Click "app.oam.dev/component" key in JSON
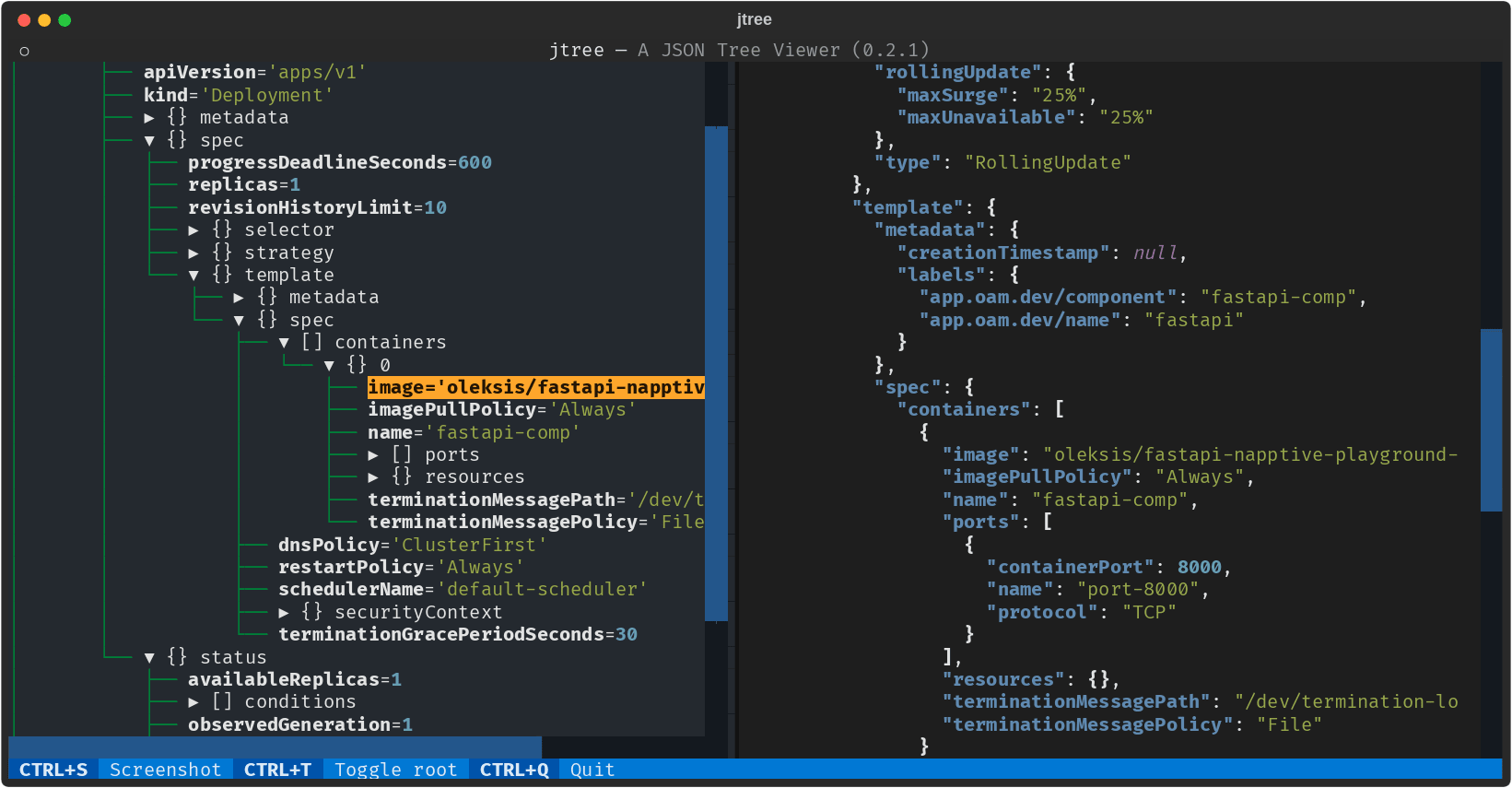Viewport: 1512px width, 788px height. tap(1049, 298)
